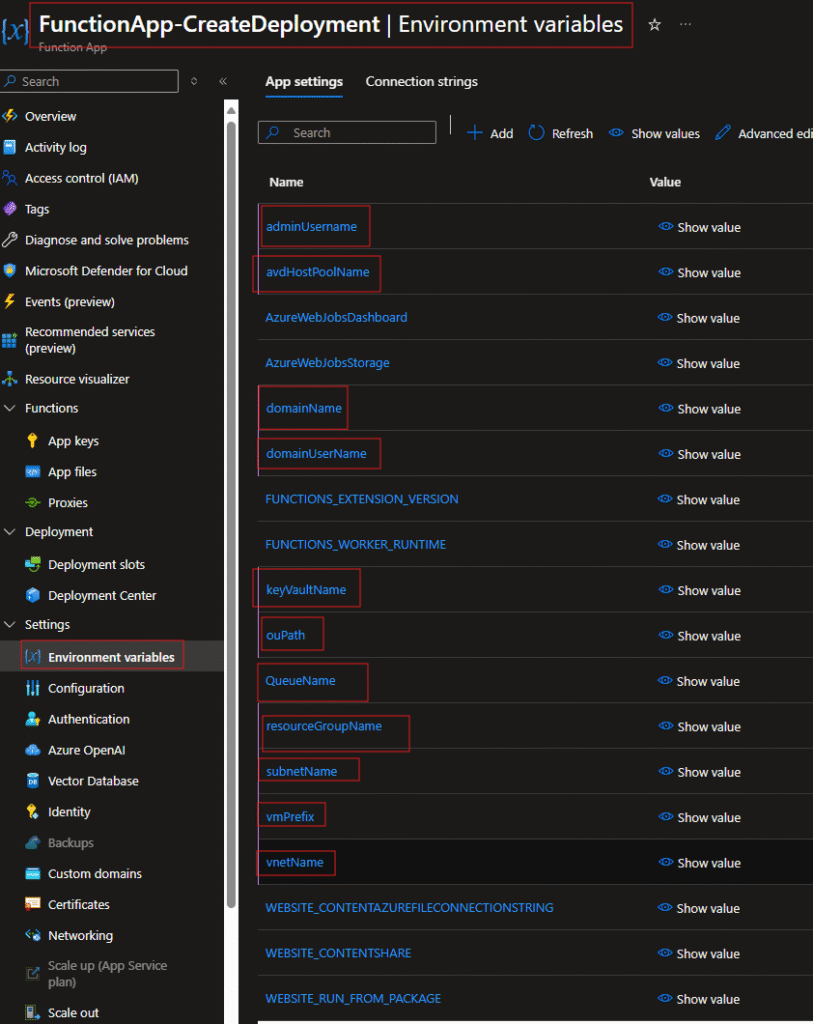Show value for ouPath

point(699,635)
